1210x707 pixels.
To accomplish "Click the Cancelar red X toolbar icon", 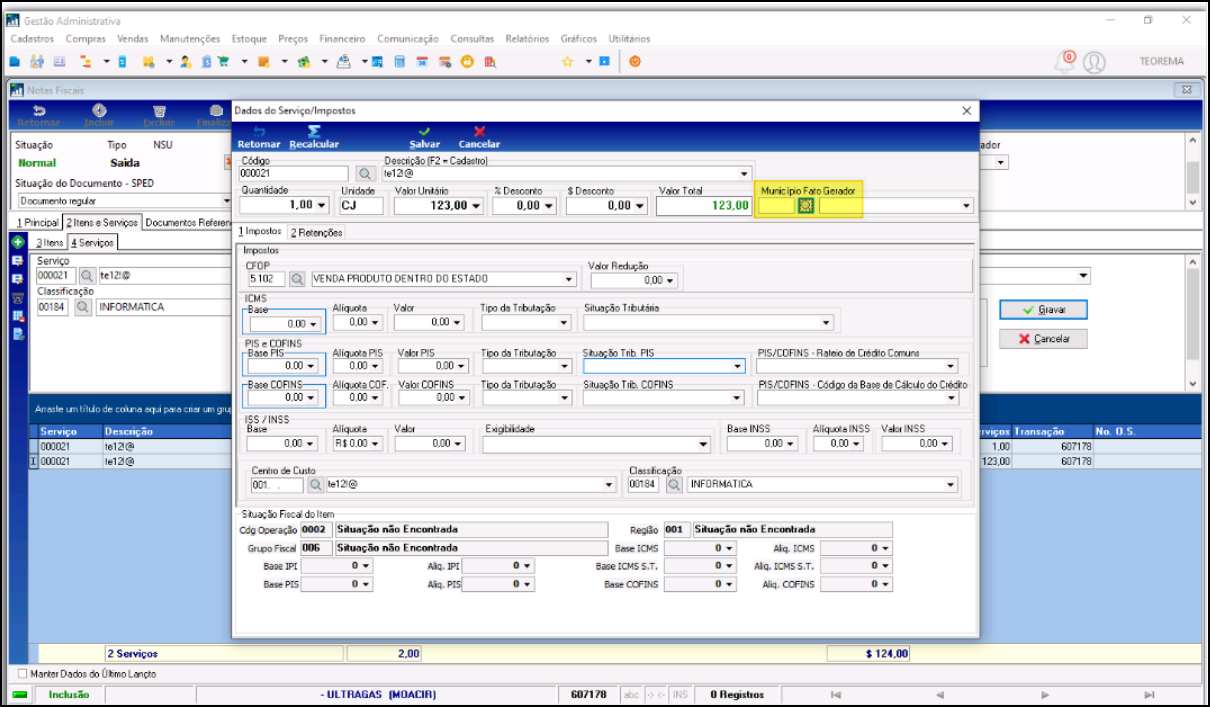I will coord(479,131).
